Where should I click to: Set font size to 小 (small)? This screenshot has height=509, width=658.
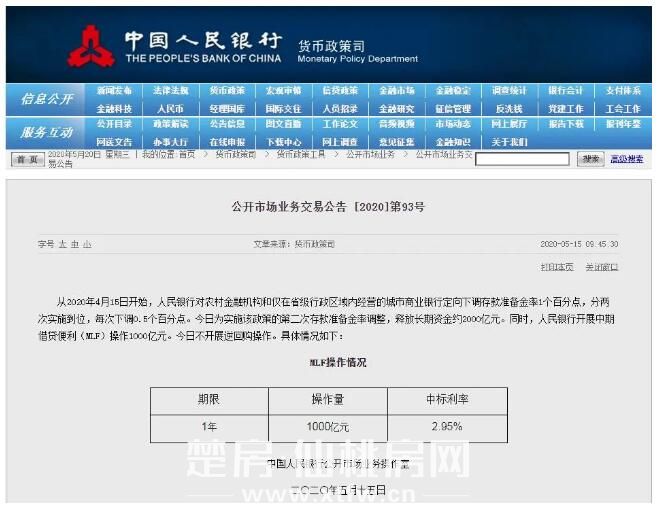[87, 244]
